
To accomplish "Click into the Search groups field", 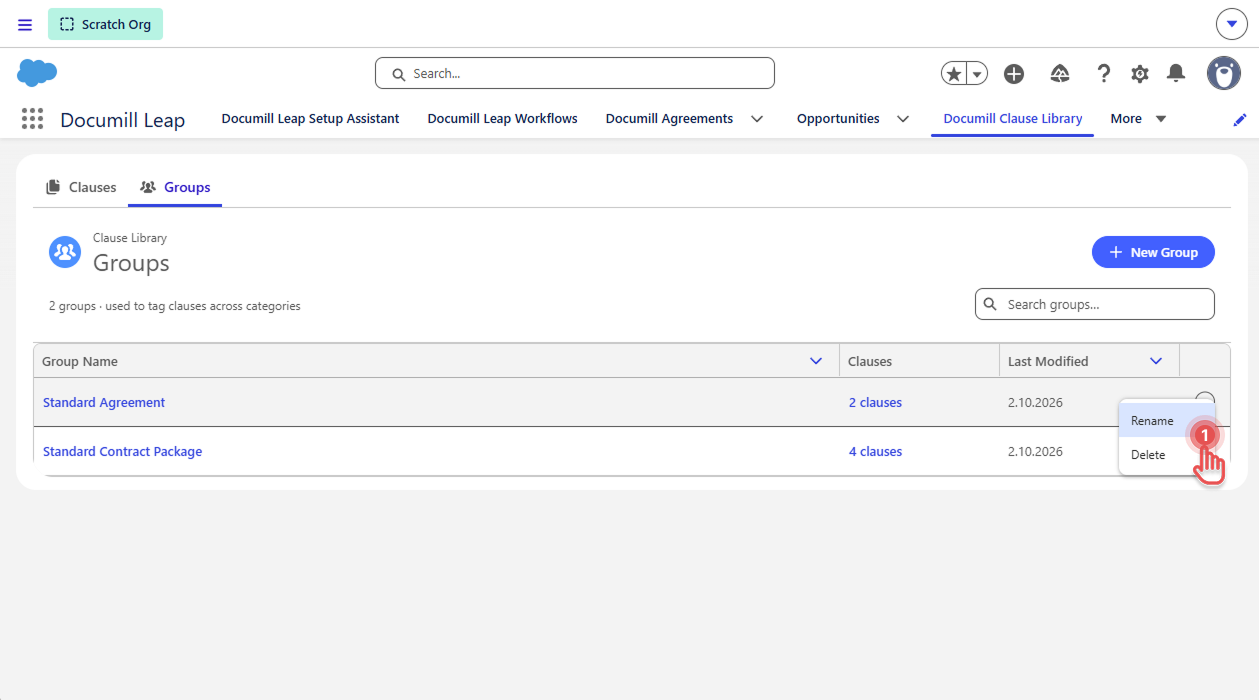I will pyautogui.click(x=1095, y=304).
